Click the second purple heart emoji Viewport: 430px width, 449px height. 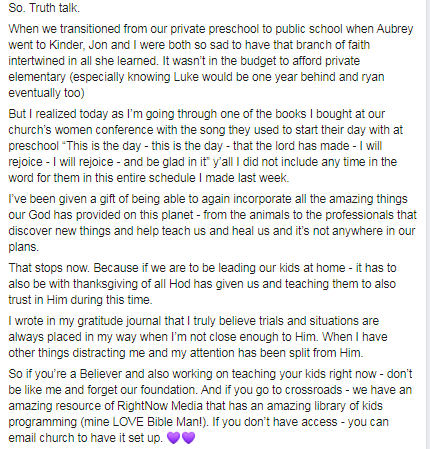(188, 437)
